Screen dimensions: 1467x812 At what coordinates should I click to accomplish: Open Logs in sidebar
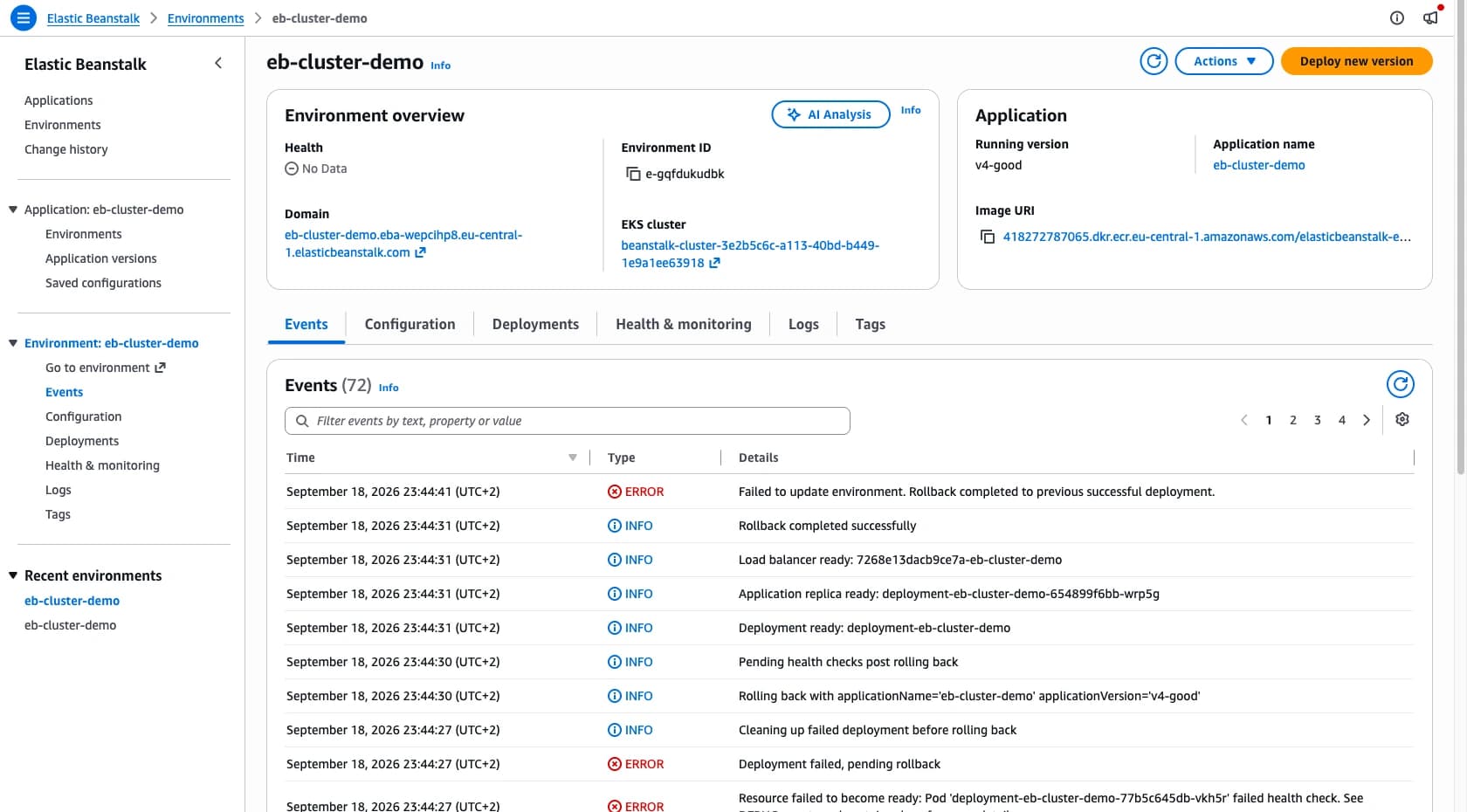pyautogui.click(x=59, y=490)
